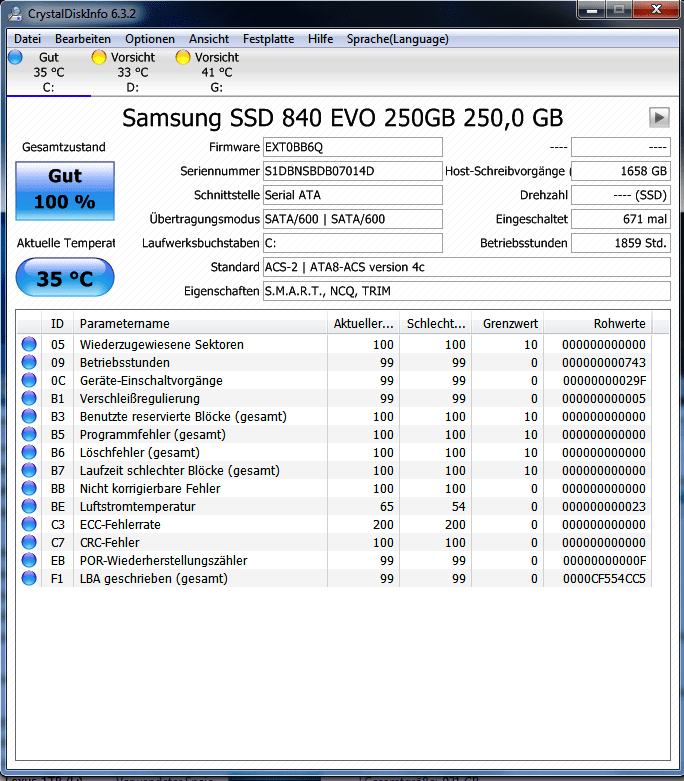This screenshot has height=781, width=684.
Task: Click status orb of ECC-Fehlerrate row
Action: click(29, 524)
